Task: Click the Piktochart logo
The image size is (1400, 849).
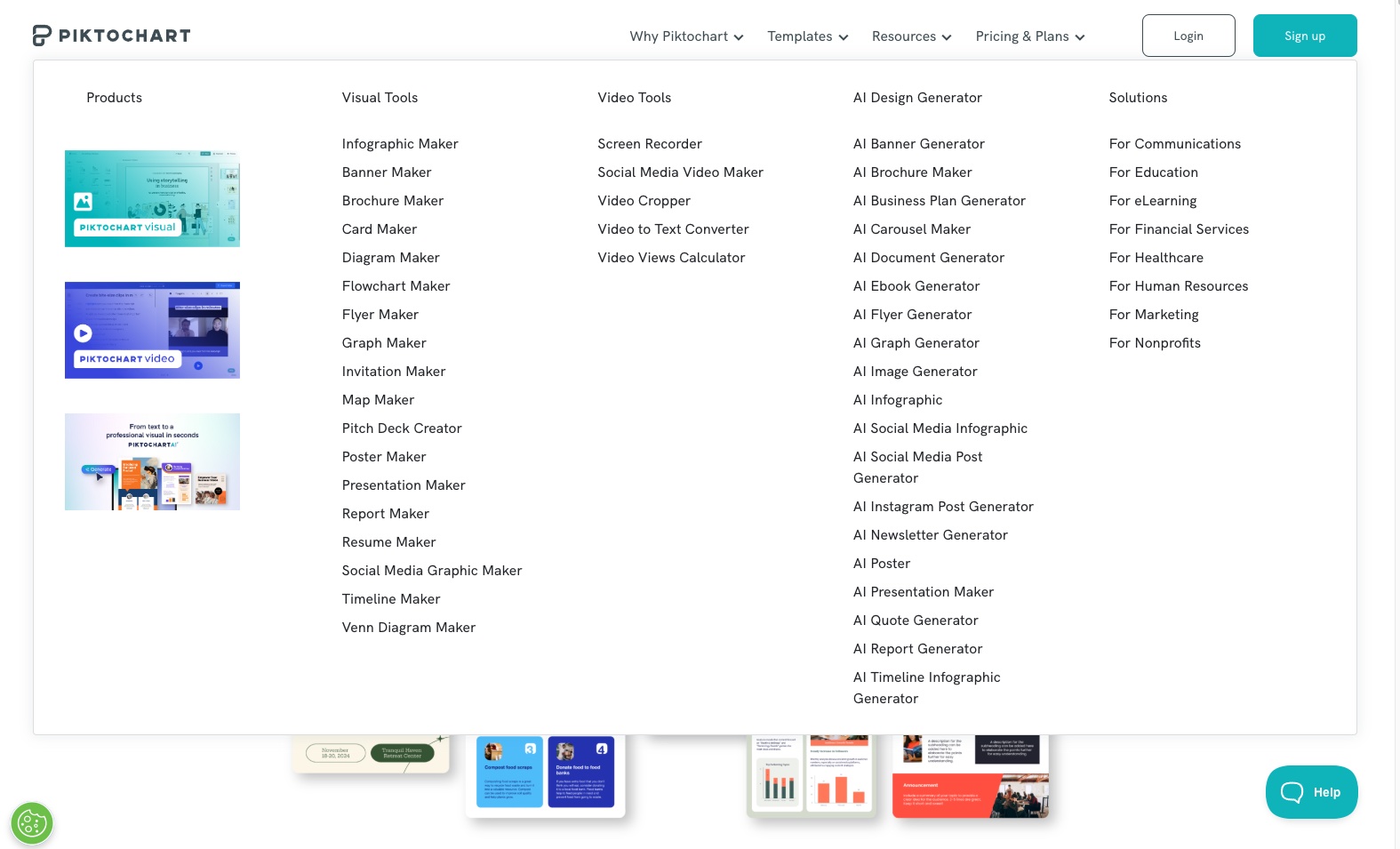Action: click(111, 36)
